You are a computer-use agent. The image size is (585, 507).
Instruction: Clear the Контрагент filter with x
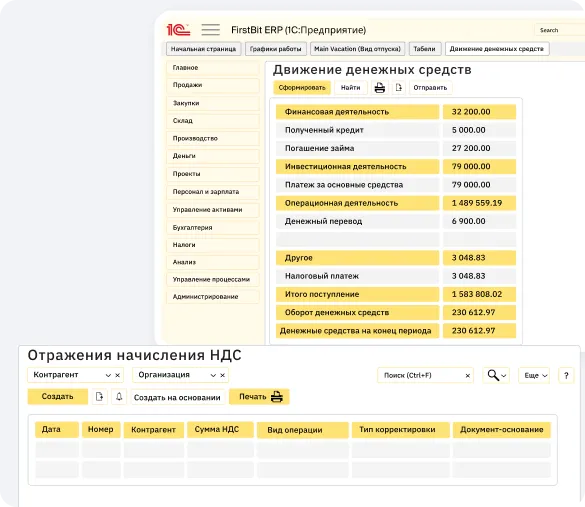point(117,375)
